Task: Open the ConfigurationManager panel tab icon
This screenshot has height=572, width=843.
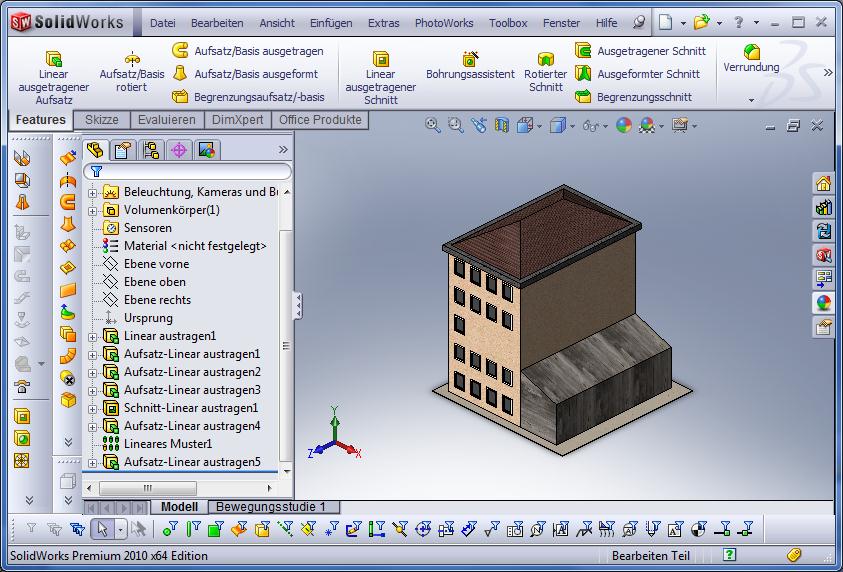Action: tap(151, 150)
